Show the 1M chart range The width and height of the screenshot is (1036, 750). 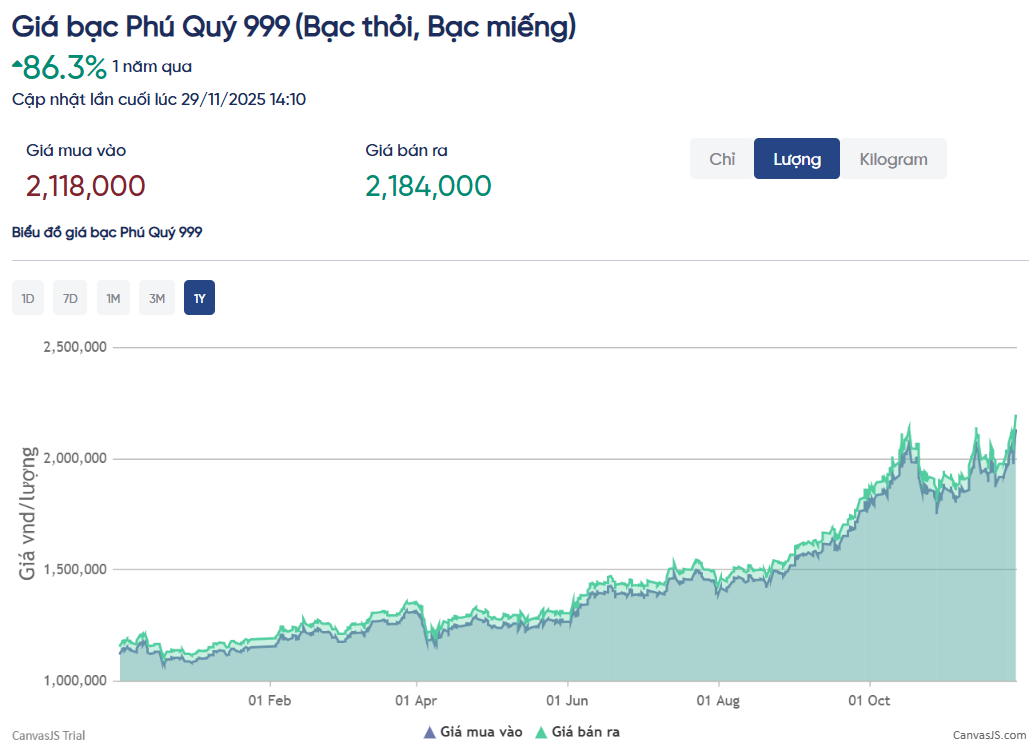113,298
